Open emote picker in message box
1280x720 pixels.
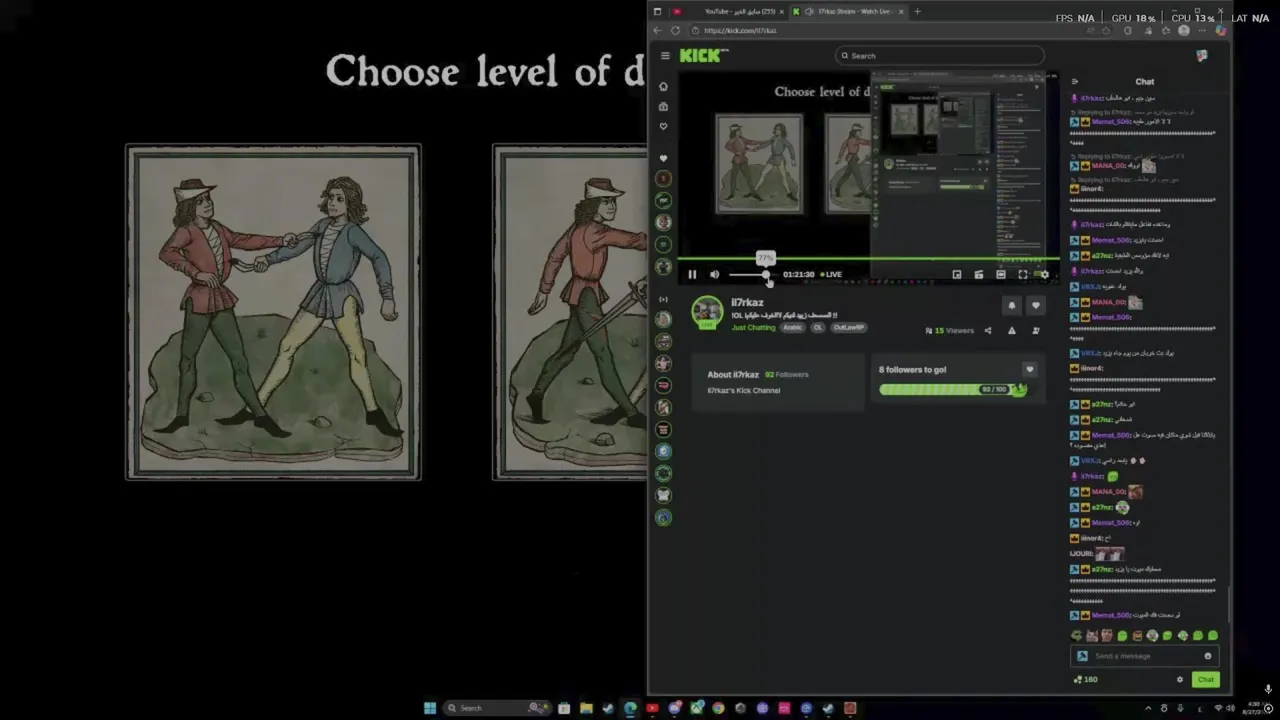click(x=1208, y=656)
